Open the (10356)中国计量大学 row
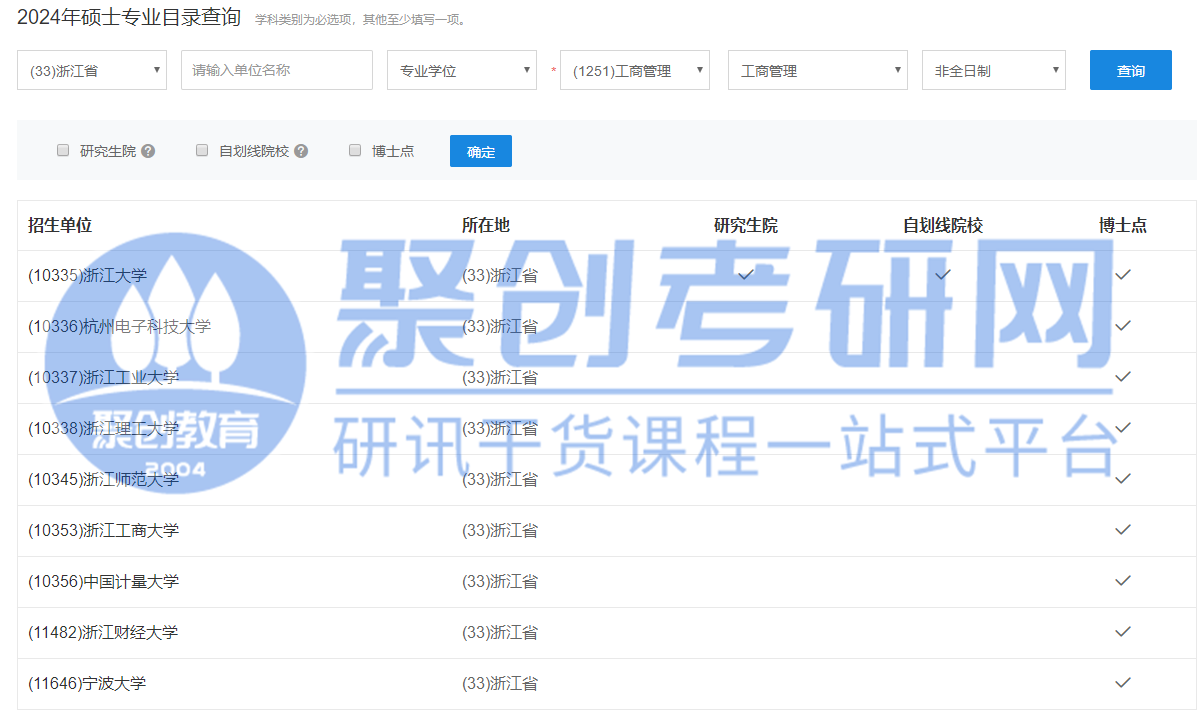 (606, 581)
